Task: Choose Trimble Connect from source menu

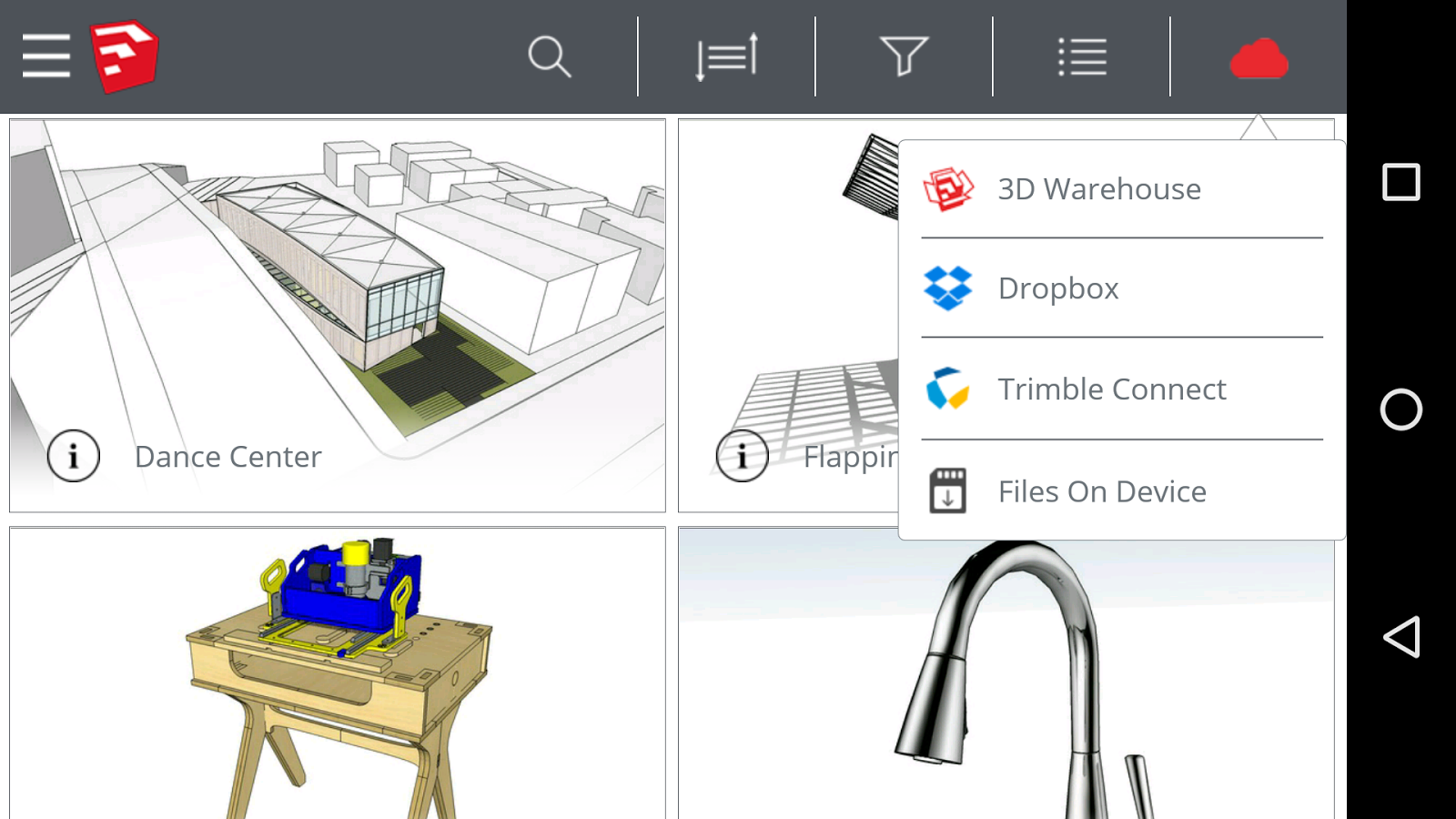Action: point(1122,389)
